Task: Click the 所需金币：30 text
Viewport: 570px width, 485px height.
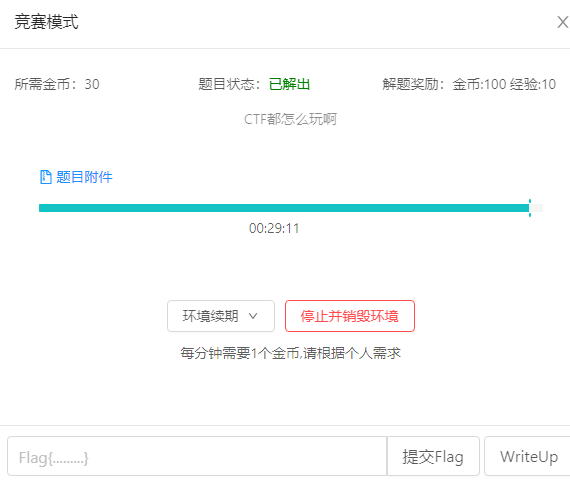Action: click(x=57, y=84)
